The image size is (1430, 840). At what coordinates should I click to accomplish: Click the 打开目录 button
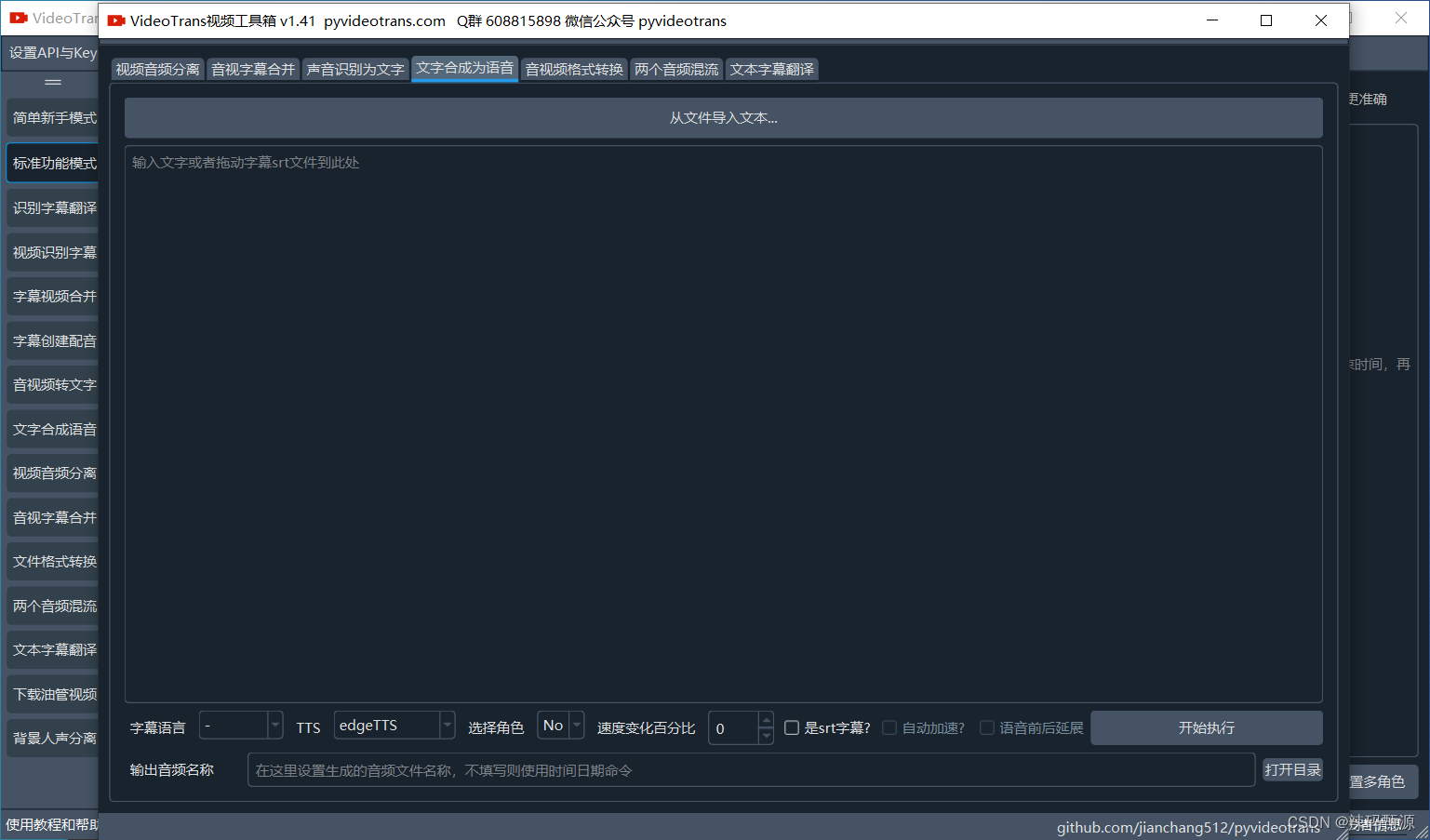pos(1292,769)
